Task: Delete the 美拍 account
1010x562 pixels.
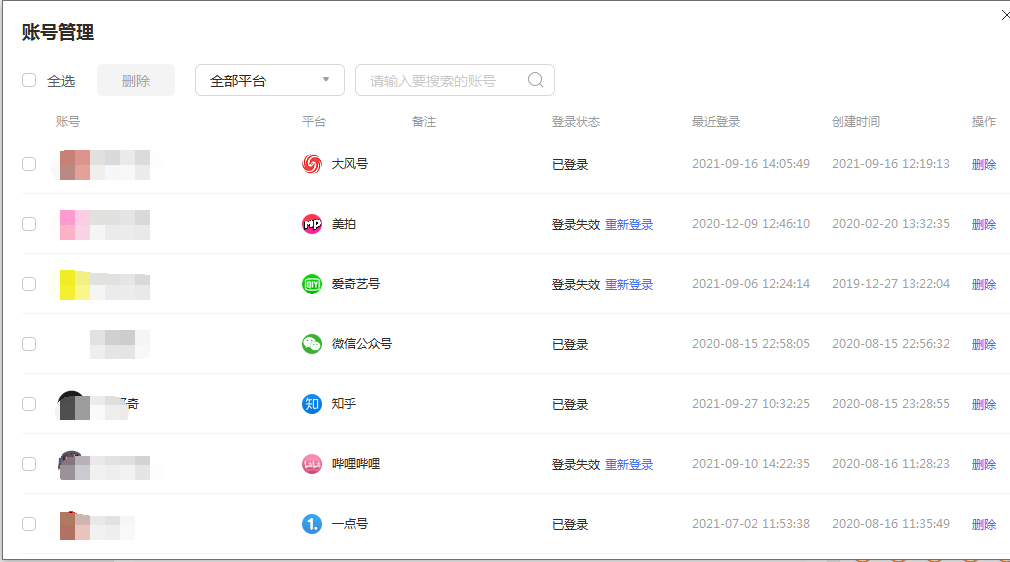Action: point(984,224)
